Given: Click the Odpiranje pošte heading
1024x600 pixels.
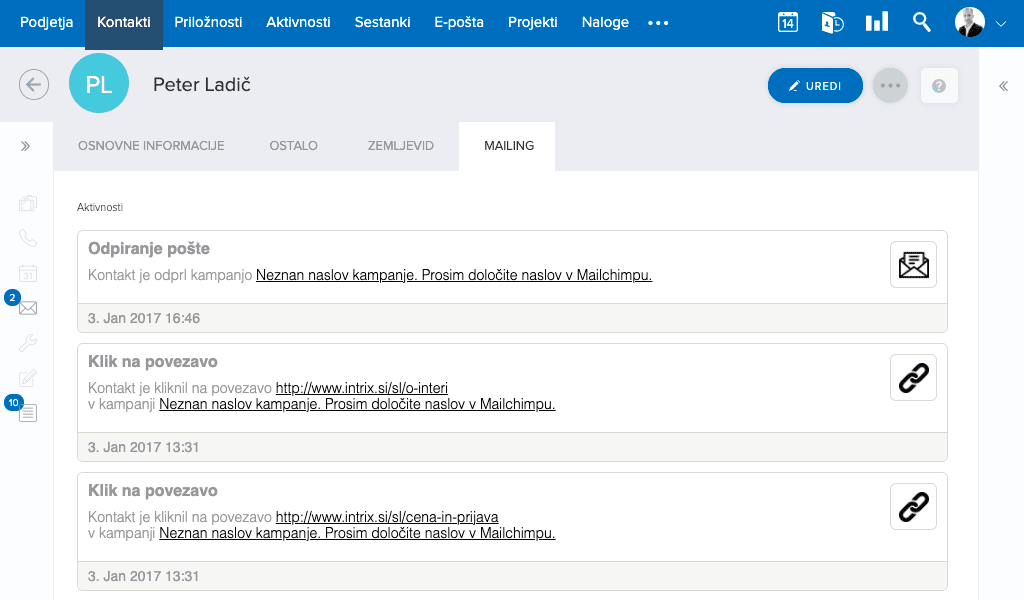Looking at the screenshot, I should tap(149, 249).
